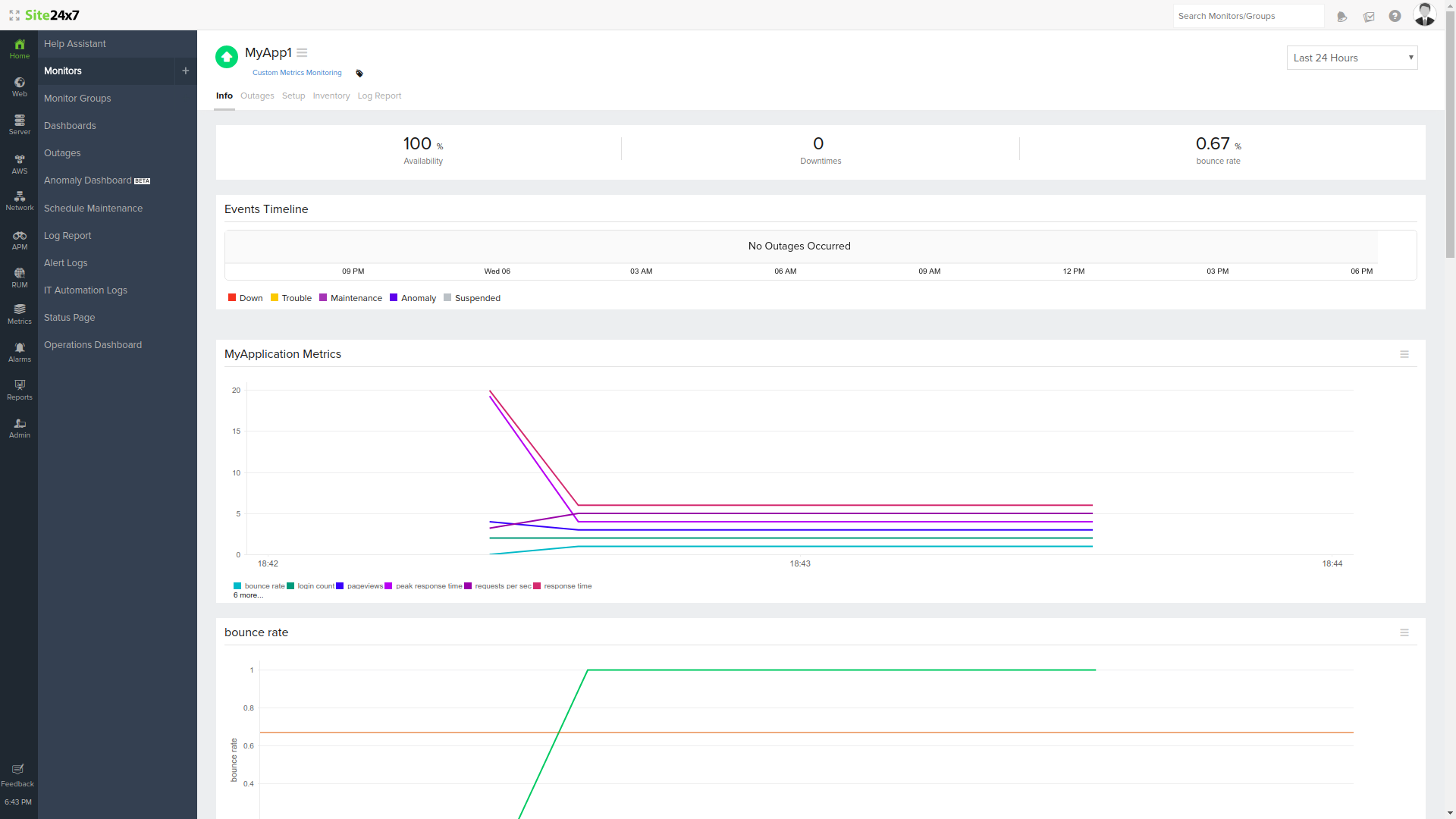Viewport: 1456px width, 819px height.
Task: Open the Network sidebar icon
Action: 20,200
